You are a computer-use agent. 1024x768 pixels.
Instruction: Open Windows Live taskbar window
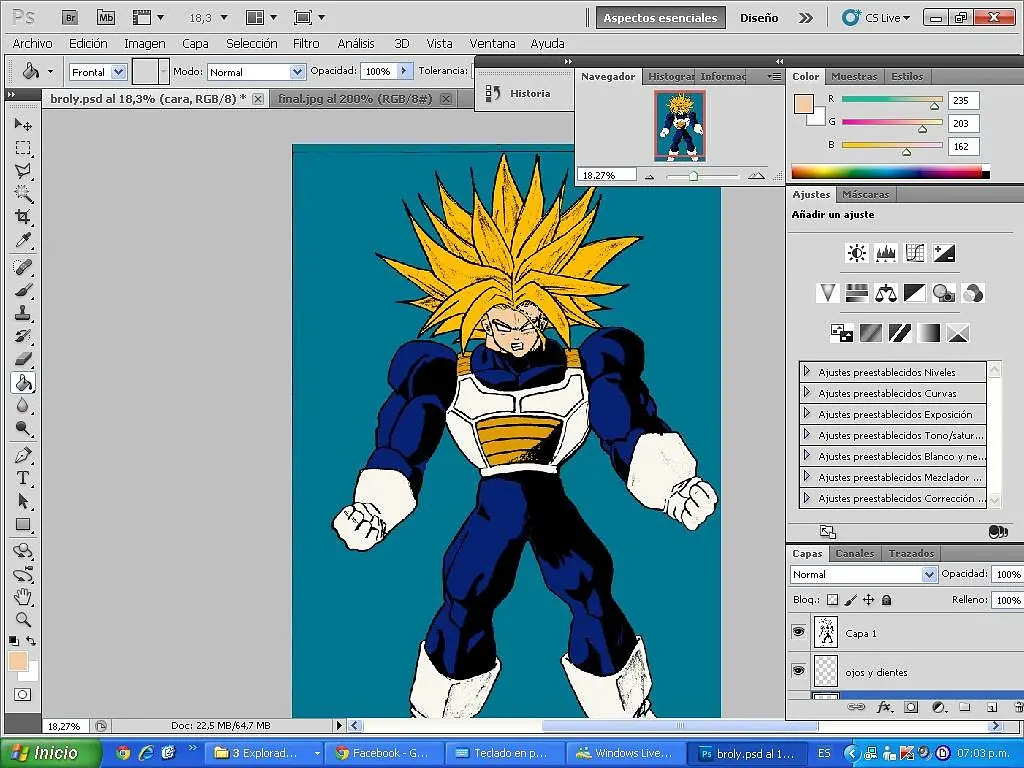[x=626, y=753]
